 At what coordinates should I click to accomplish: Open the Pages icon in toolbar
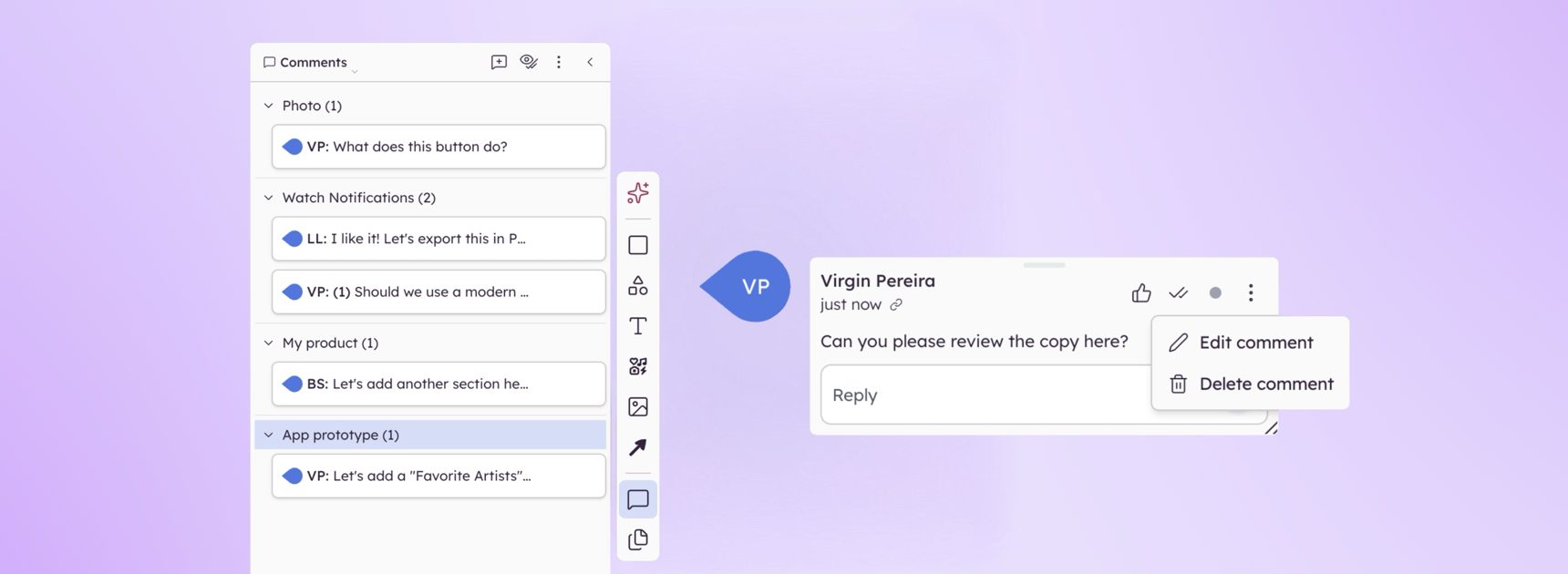638,539
